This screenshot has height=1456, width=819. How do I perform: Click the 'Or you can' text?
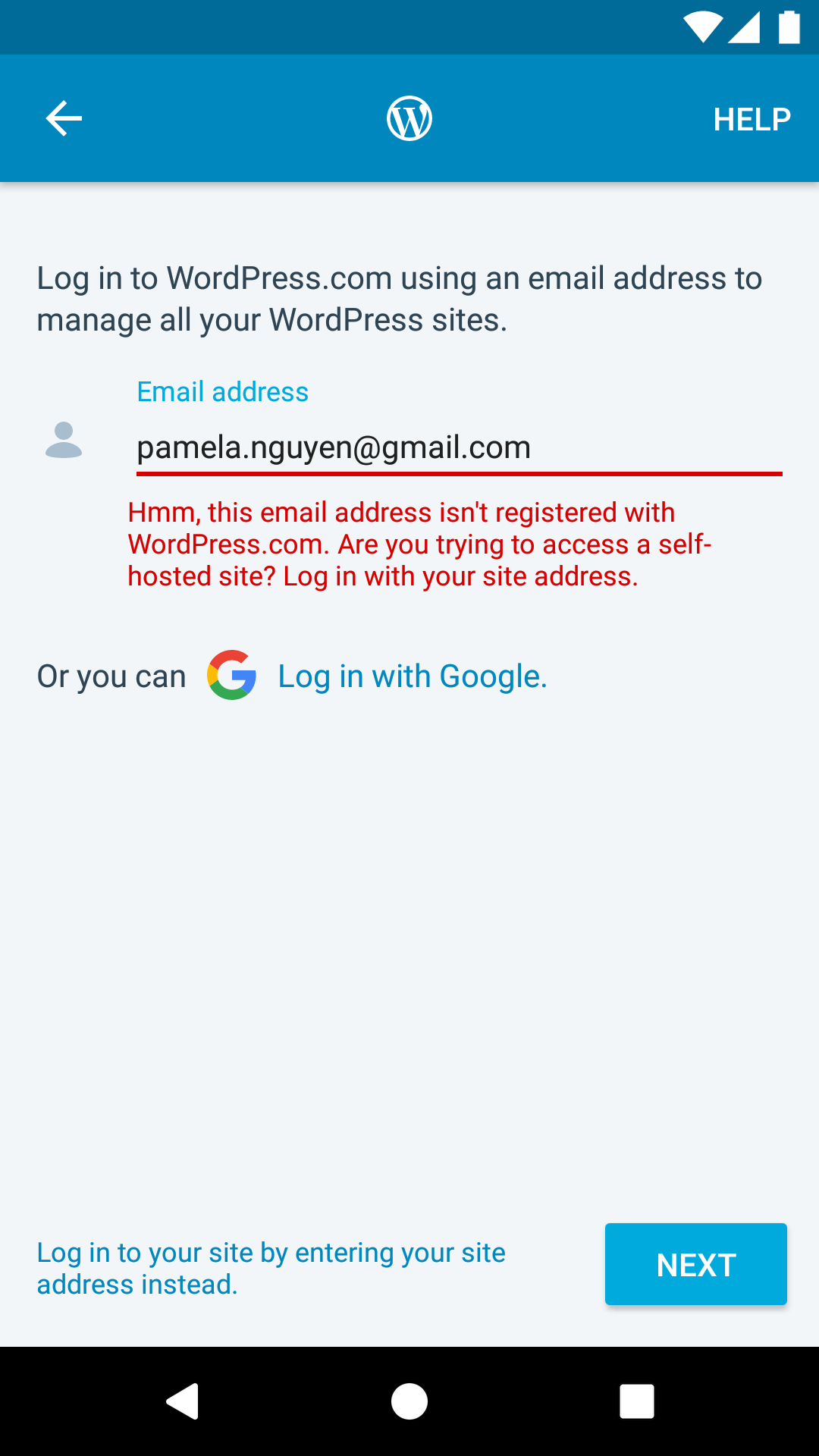click(x=111, y=676)
